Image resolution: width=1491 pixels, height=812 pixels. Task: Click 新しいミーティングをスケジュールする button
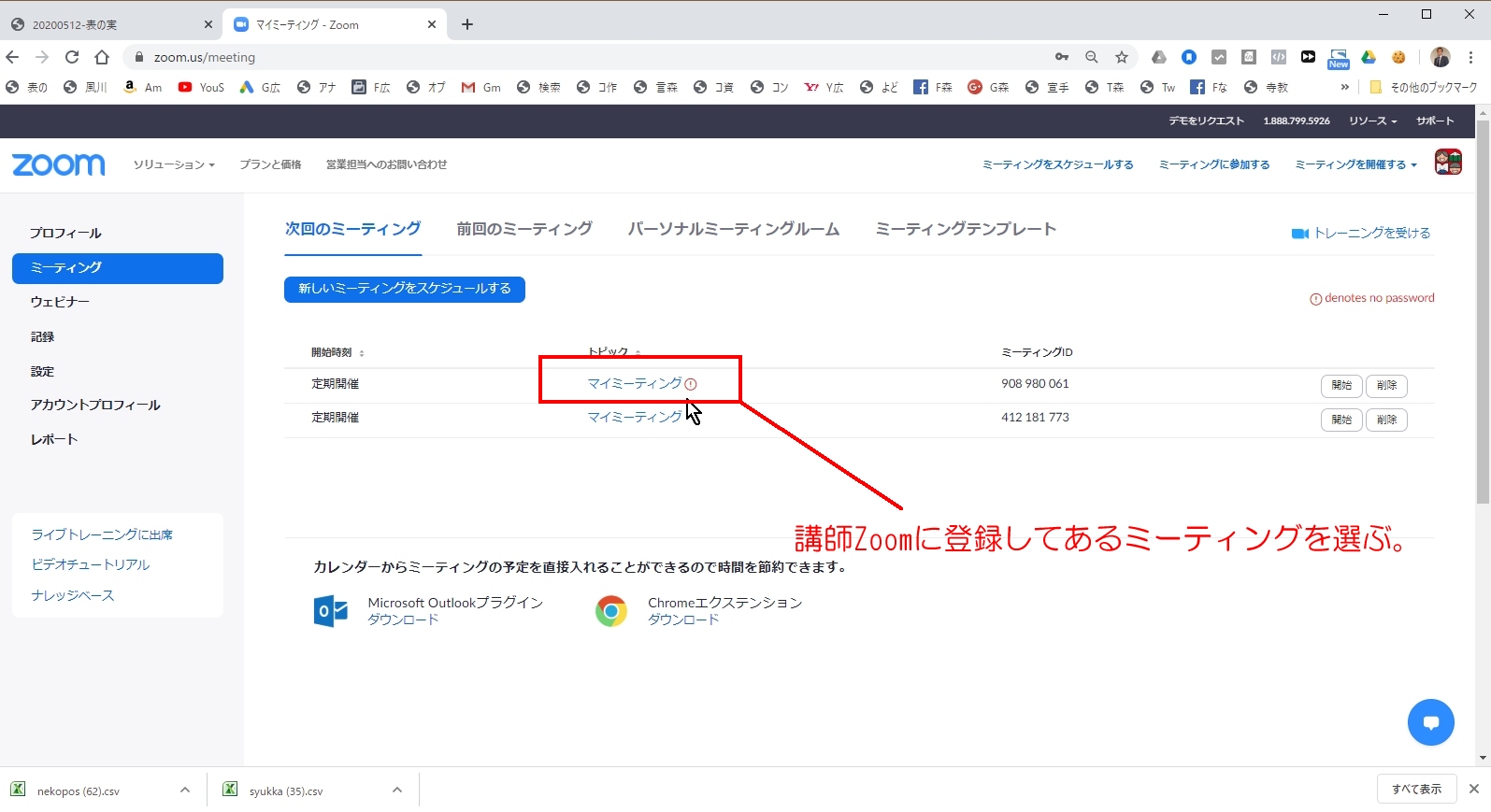tap(405, 289)
